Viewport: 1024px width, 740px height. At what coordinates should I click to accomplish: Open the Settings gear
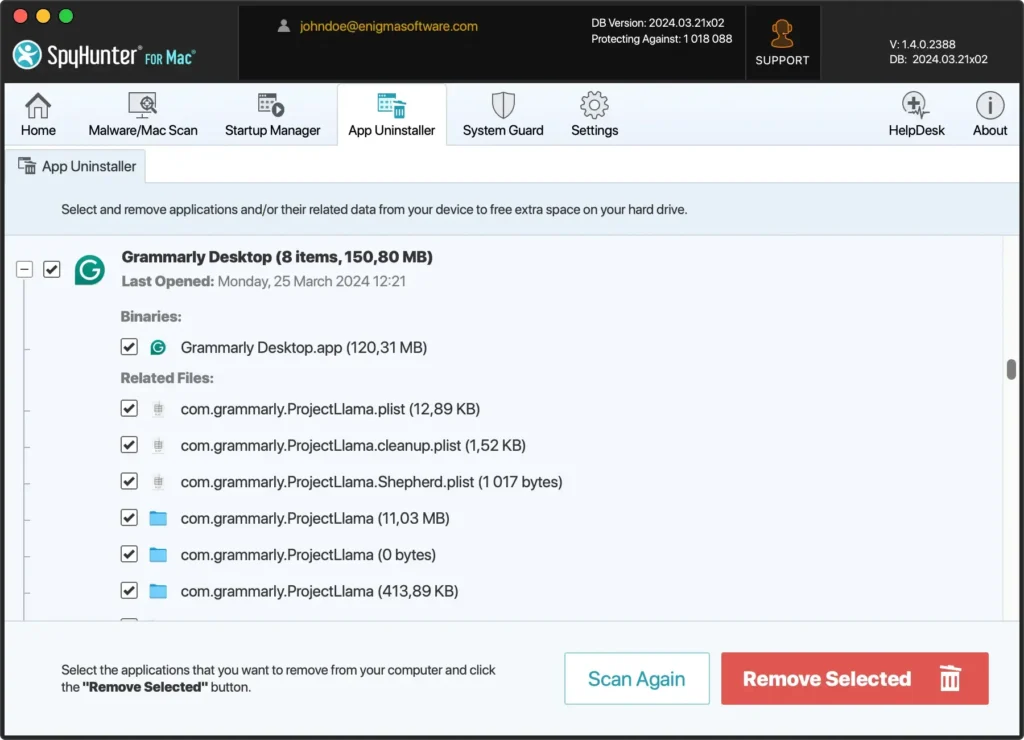click(x=594, y=106)
